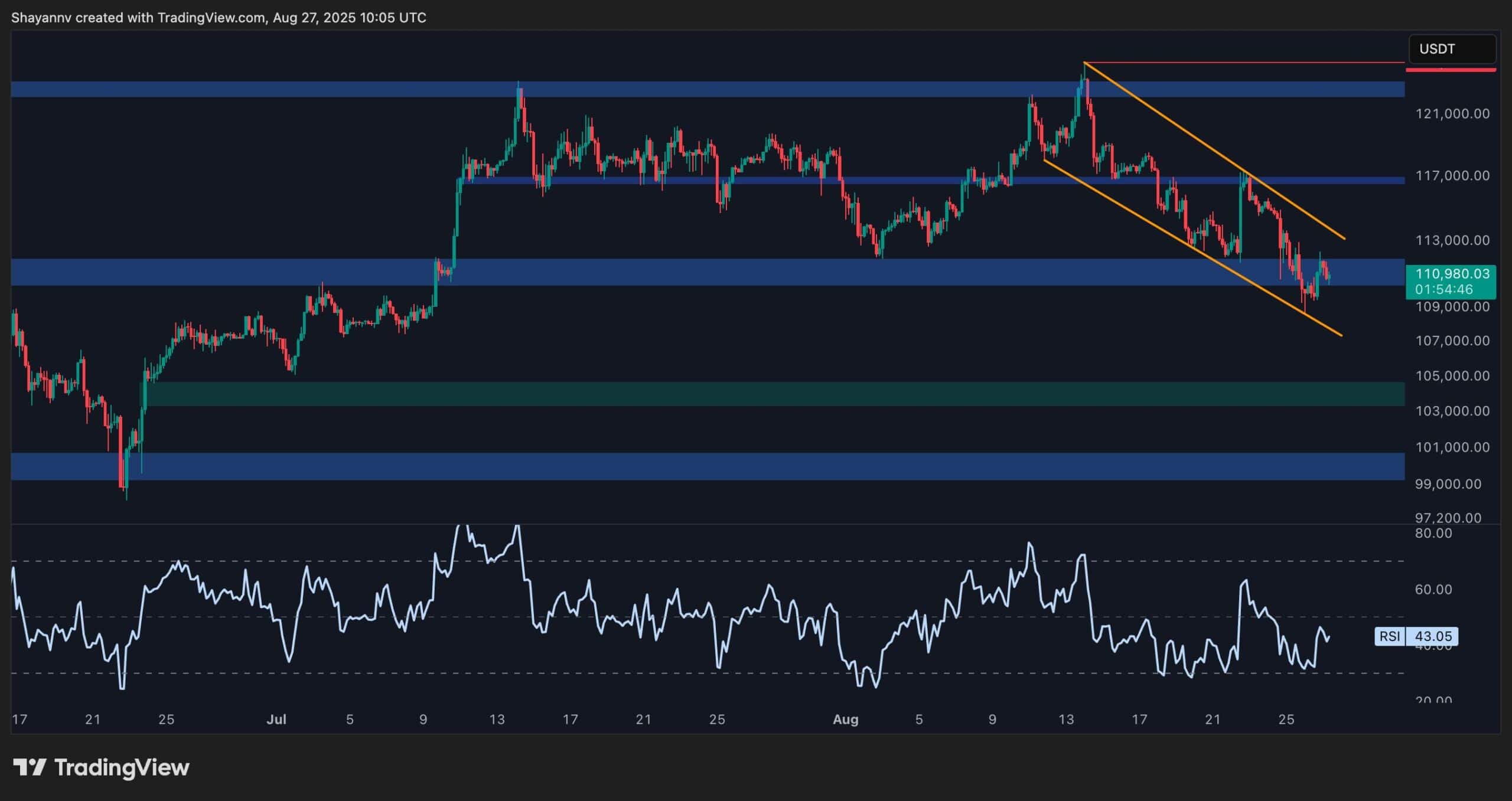Click the RSI indicator label
Image resolution: width=1512 pixels, height=801 pixels.
point(1389,636)
